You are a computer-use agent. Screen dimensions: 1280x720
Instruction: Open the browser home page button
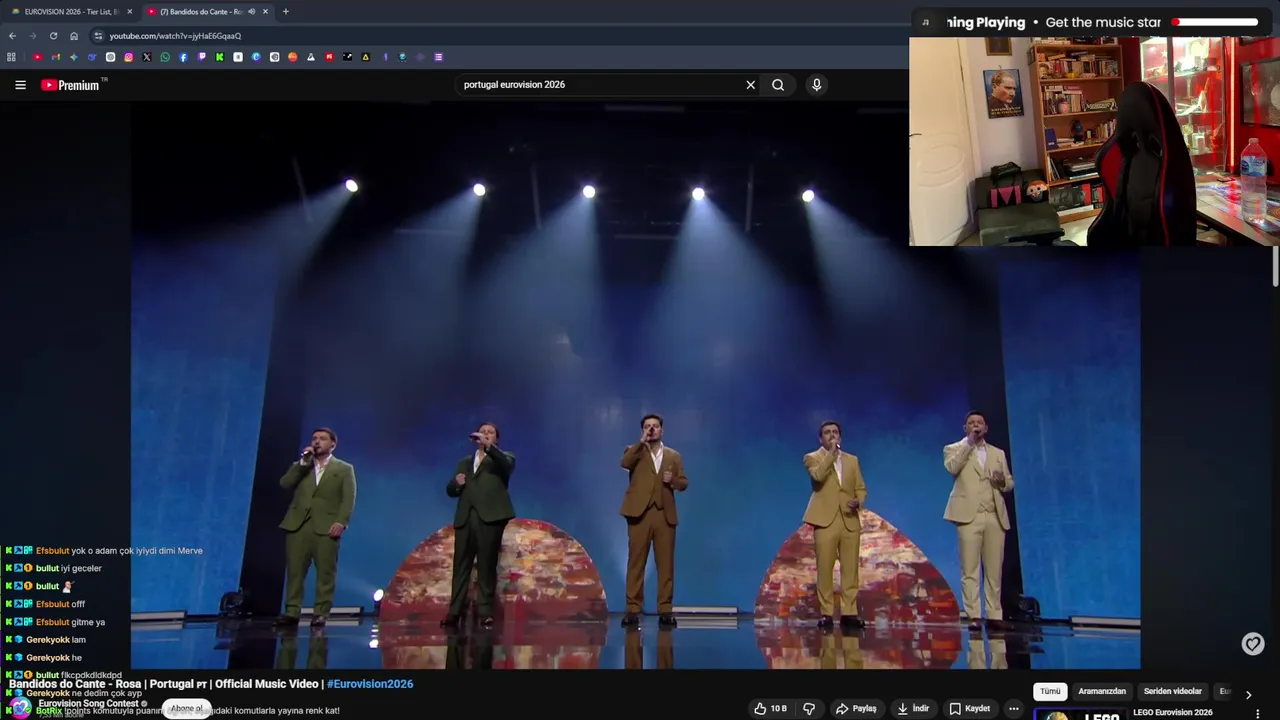pyautogui.click(x=73, y=36)
